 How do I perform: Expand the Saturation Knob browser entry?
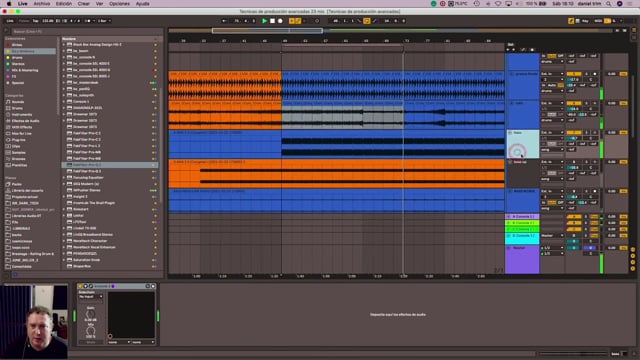click(x=64, y=260)
